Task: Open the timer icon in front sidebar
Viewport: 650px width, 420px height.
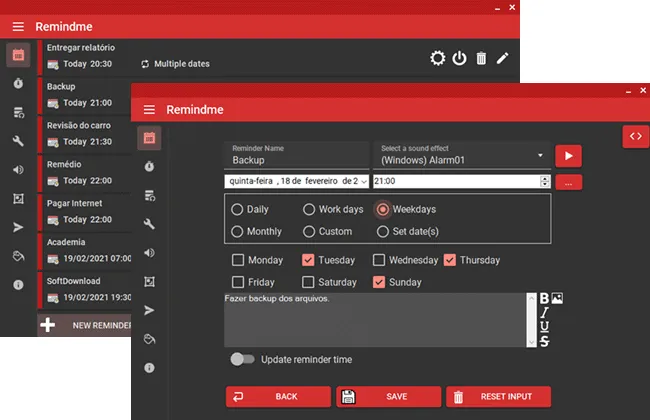Action: [x=149, y=166]
